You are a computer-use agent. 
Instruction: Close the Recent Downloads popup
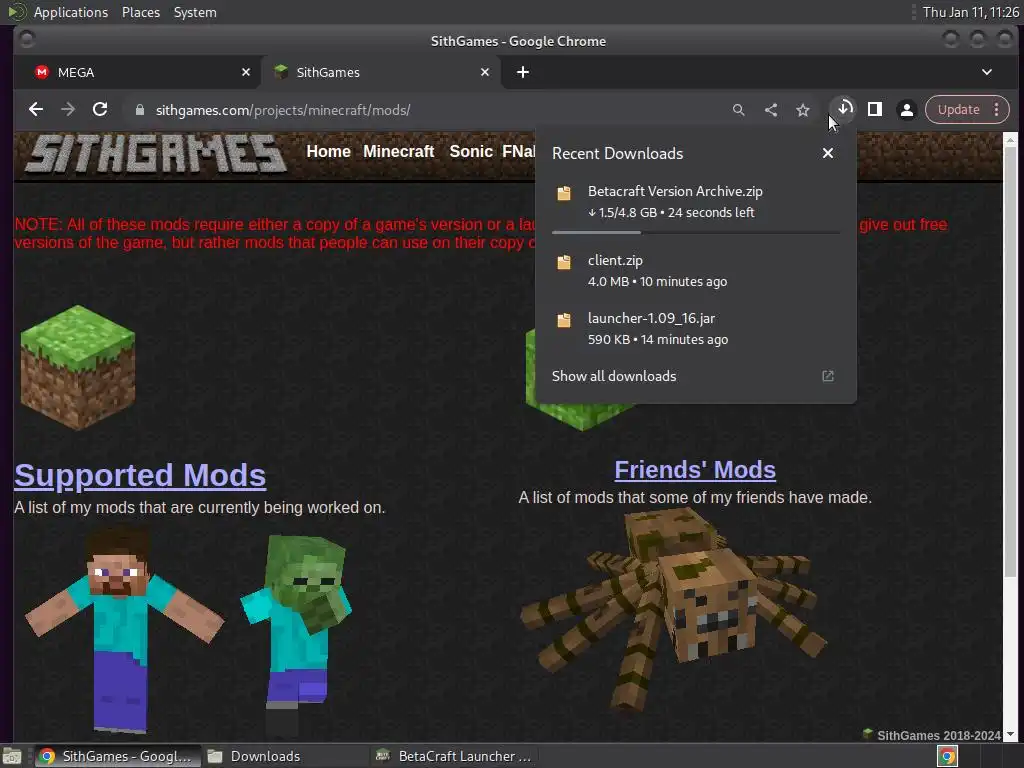827,153
